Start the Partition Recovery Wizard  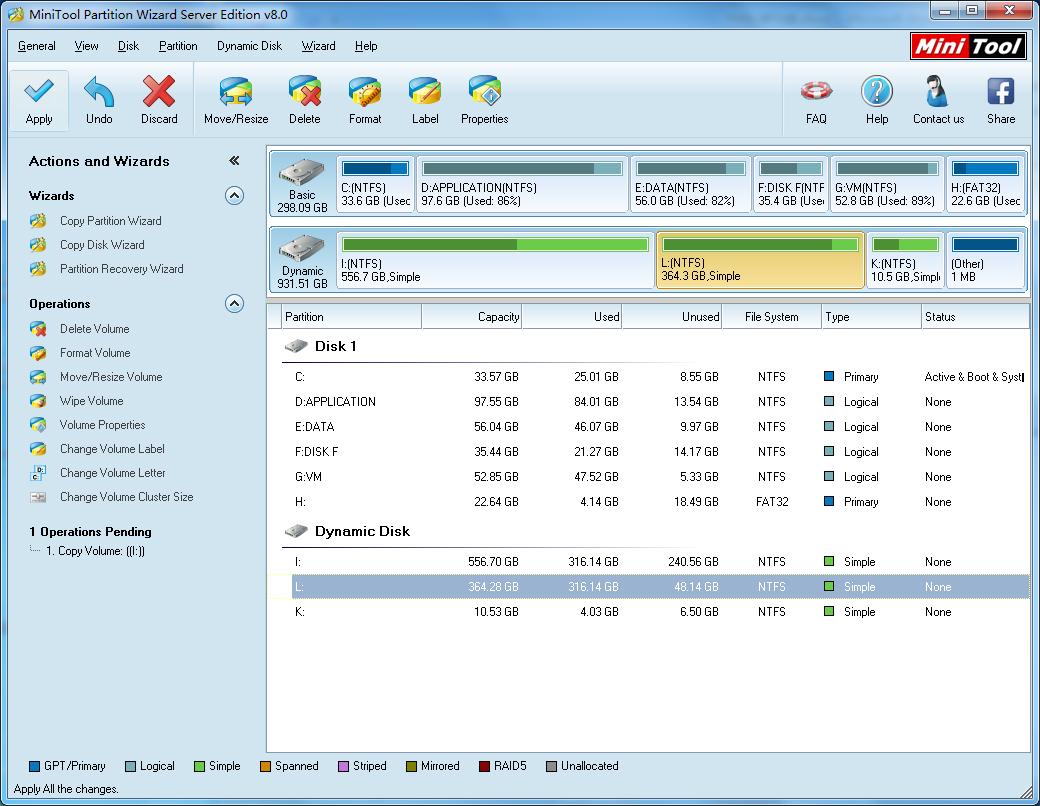[121, 269]
